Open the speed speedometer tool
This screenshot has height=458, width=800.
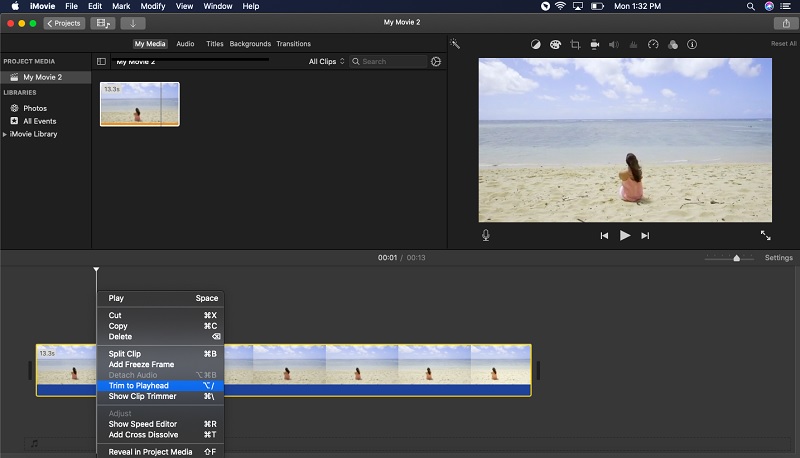coord(653,44)
